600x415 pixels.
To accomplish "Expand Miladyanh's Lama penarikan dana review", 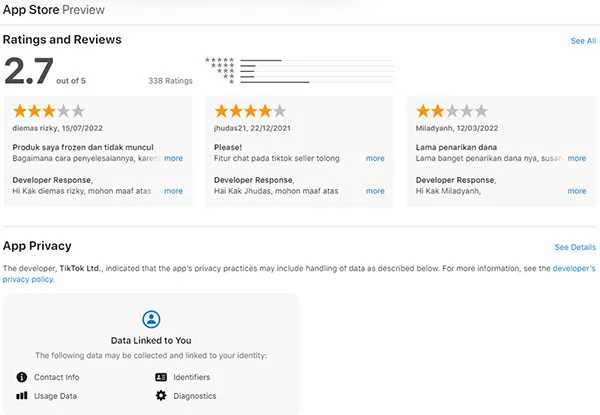I will point(577,158).
